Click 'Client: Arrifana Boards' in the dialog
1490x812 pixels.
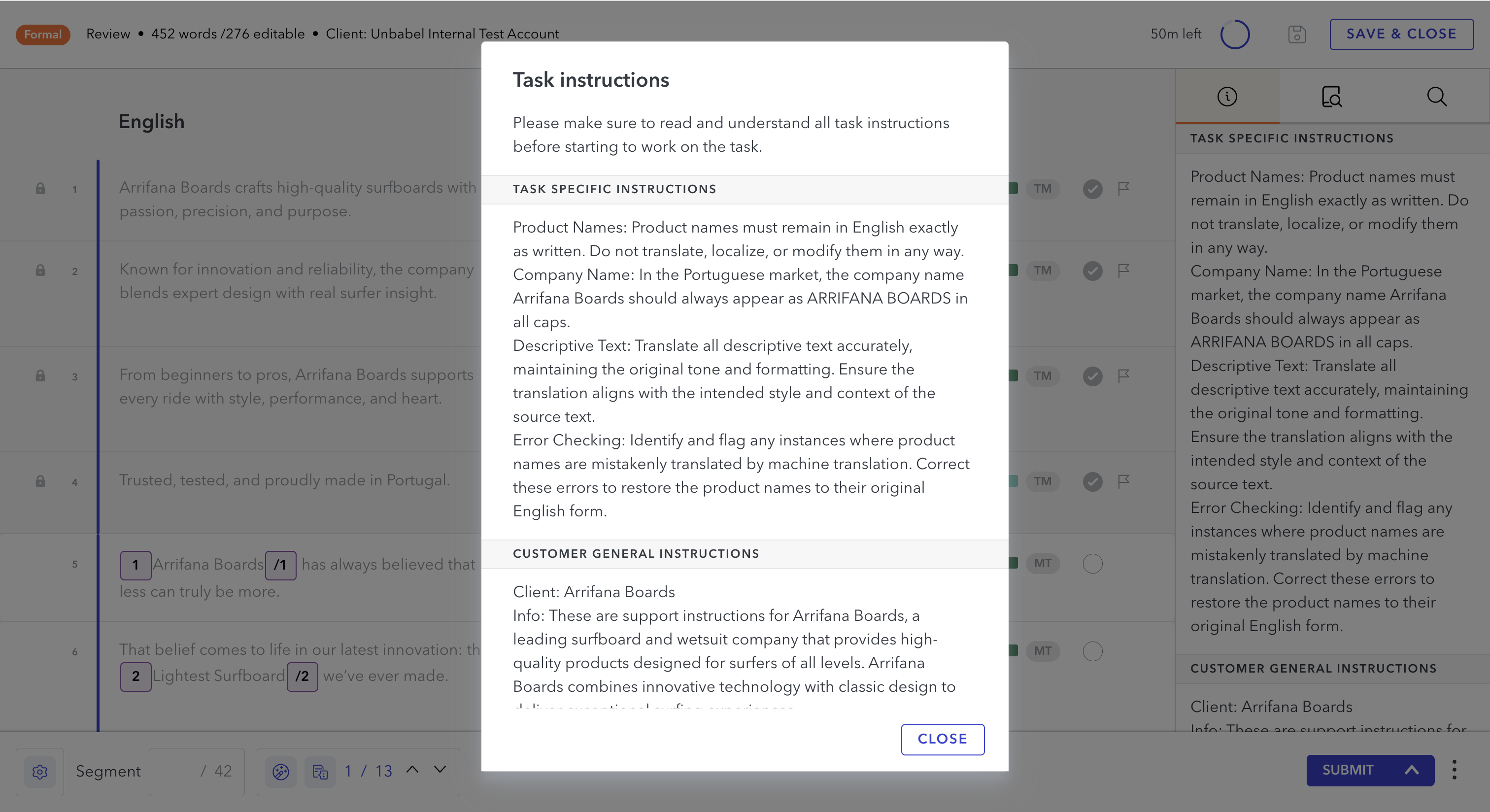click(x=593, y=592)
